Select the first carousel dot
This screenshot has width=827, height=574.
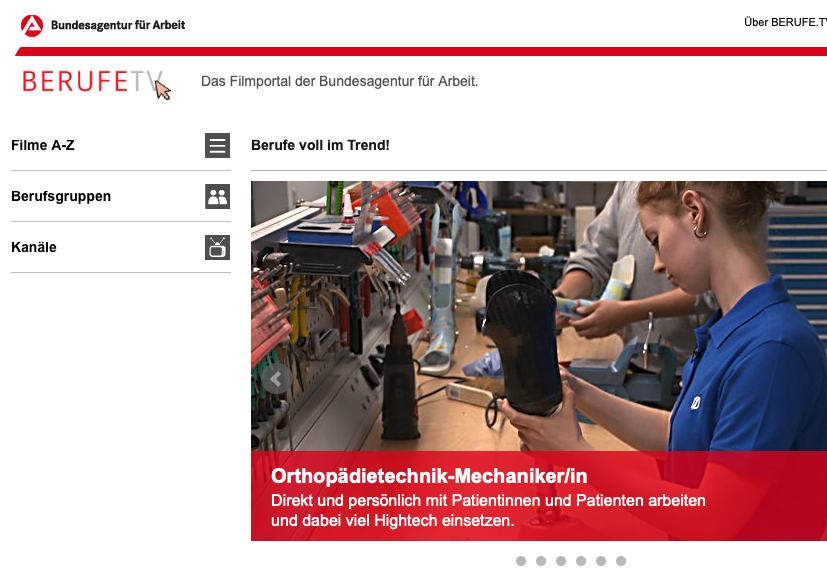[521, 561]
